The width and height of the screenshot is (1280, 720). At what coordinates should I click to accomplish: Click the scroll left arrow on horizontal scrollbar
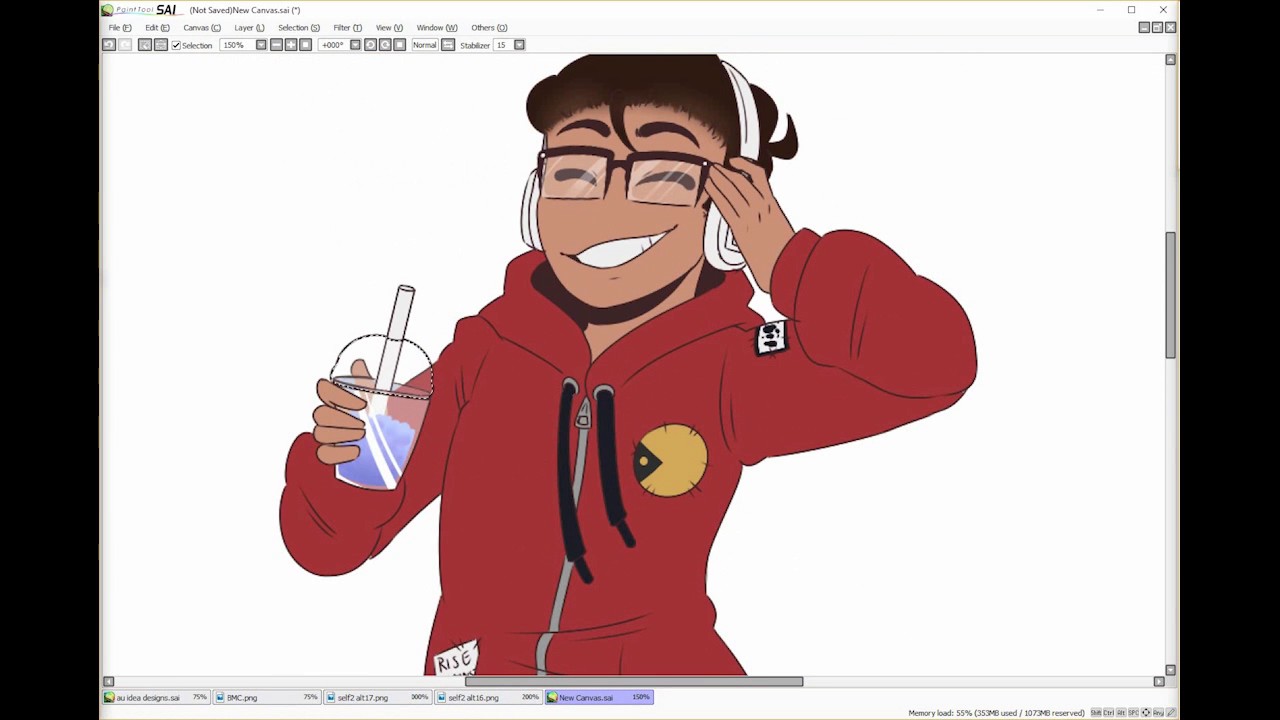point(108,682)
